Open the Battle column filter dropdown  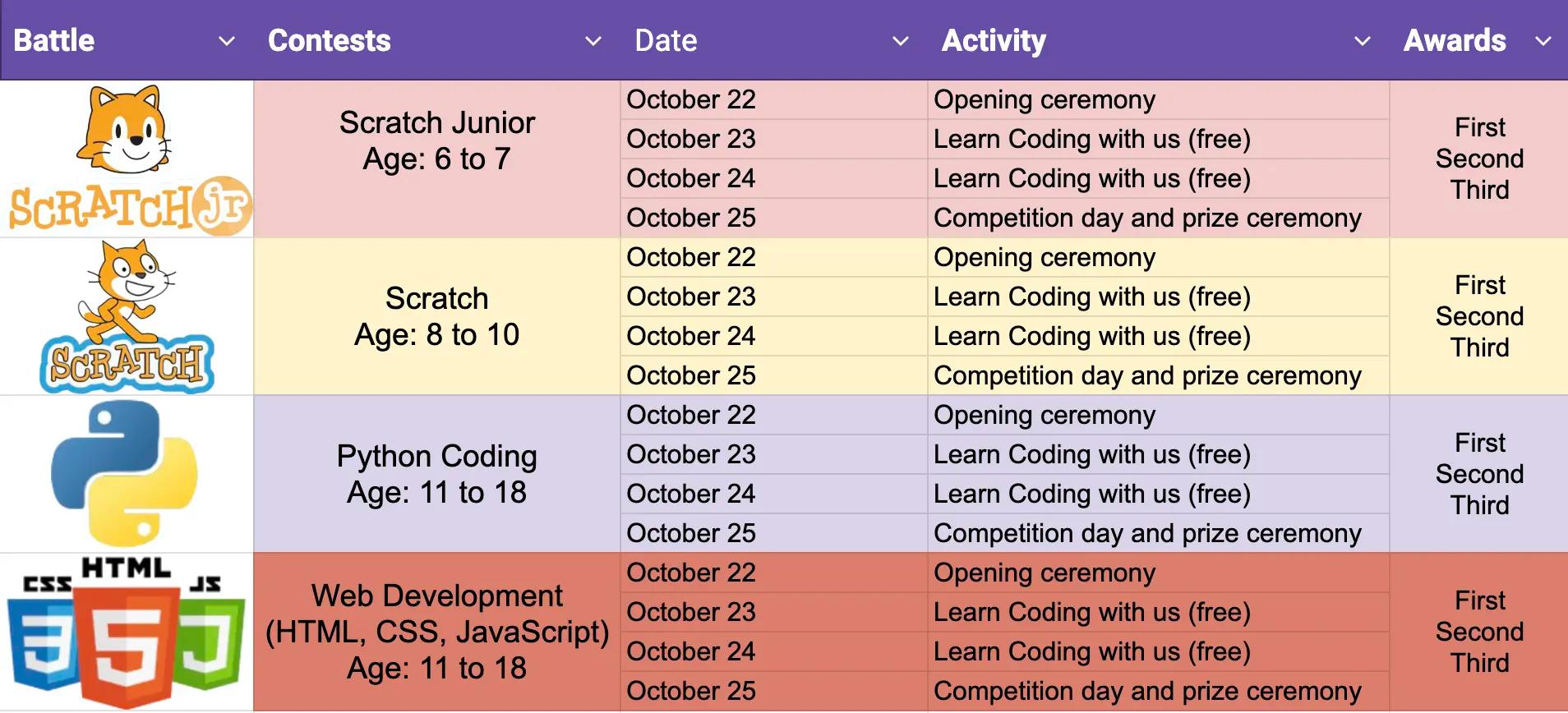coord(227,41)
